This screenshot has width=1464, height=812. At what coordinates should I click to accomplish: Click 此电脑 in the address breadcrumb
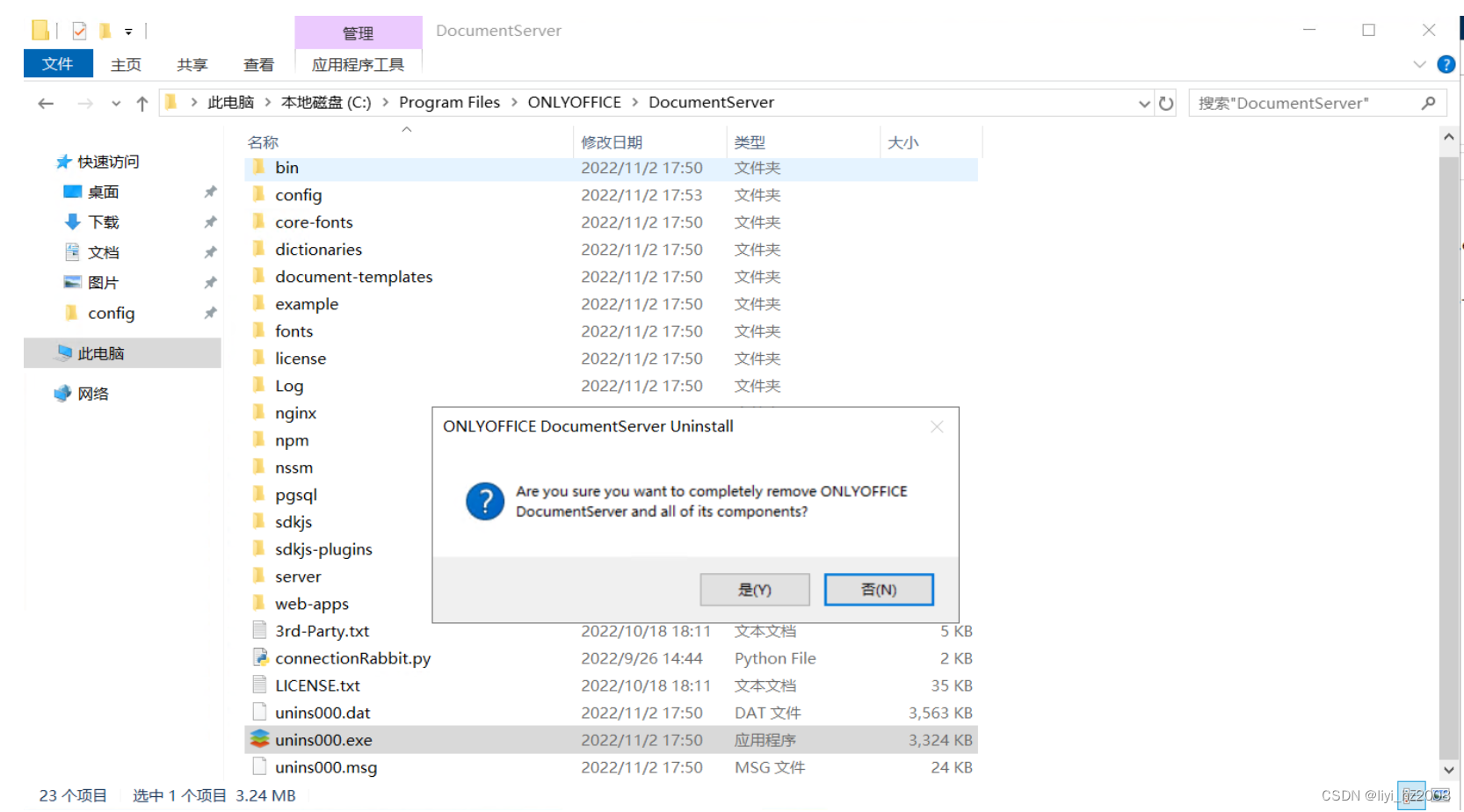pyautogui.click(x=230, y=103)
